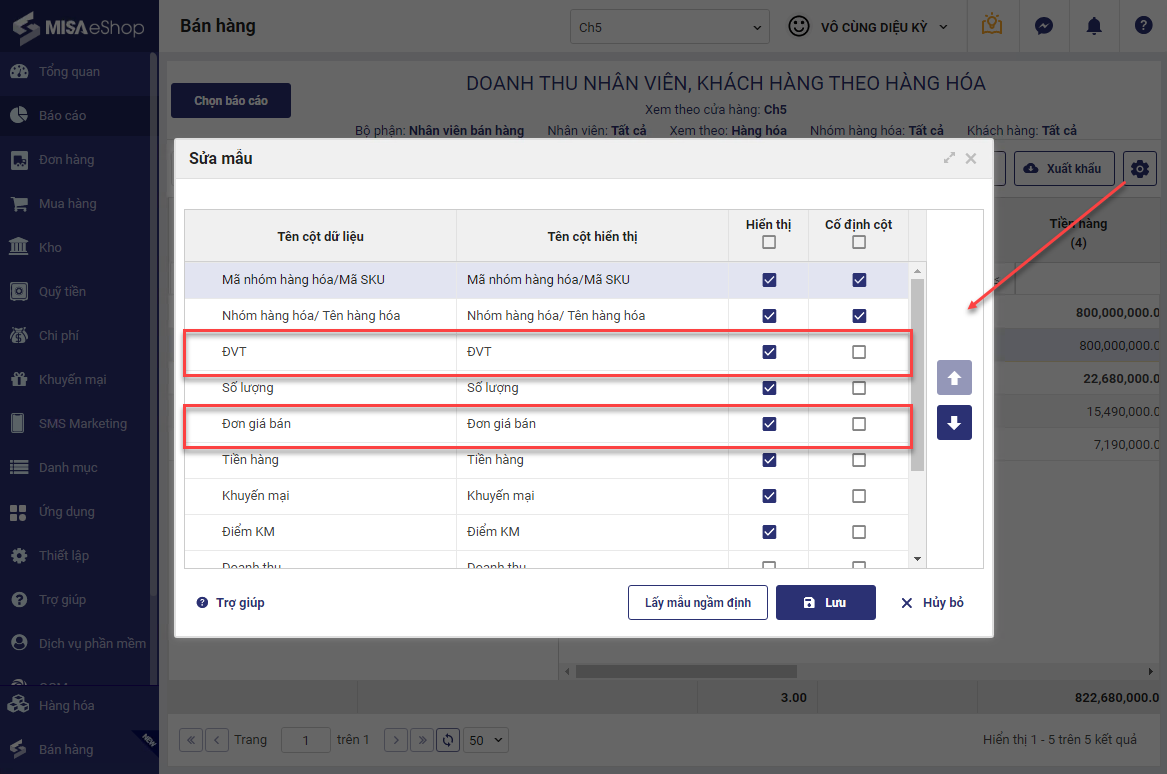Click the move row up arrow button
The width and height of the screenshot is (1167, 774).
pyautogui.click(x=954, y=379)
